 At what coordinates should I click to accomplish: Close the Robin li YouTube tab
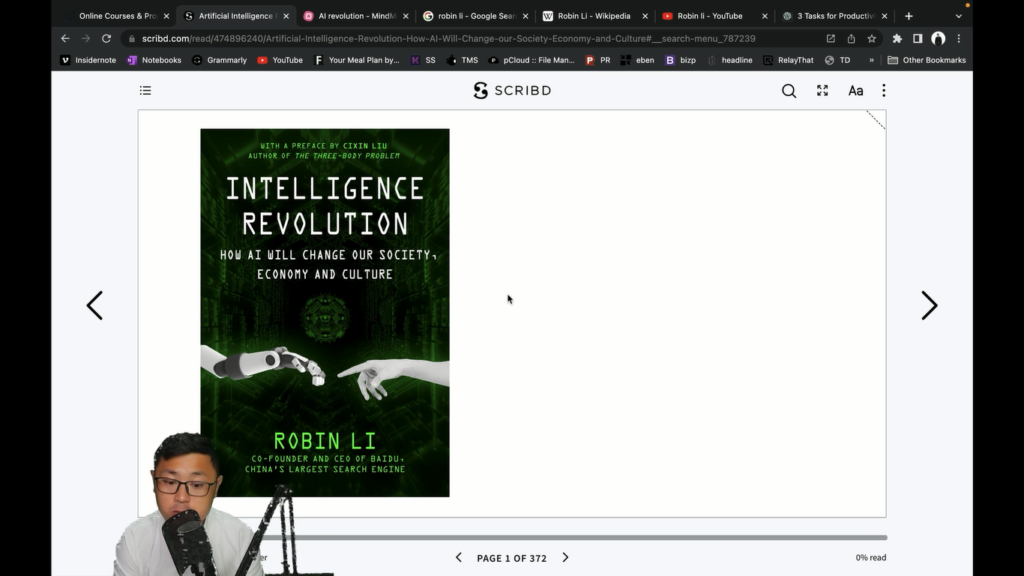tap(765, 16)
